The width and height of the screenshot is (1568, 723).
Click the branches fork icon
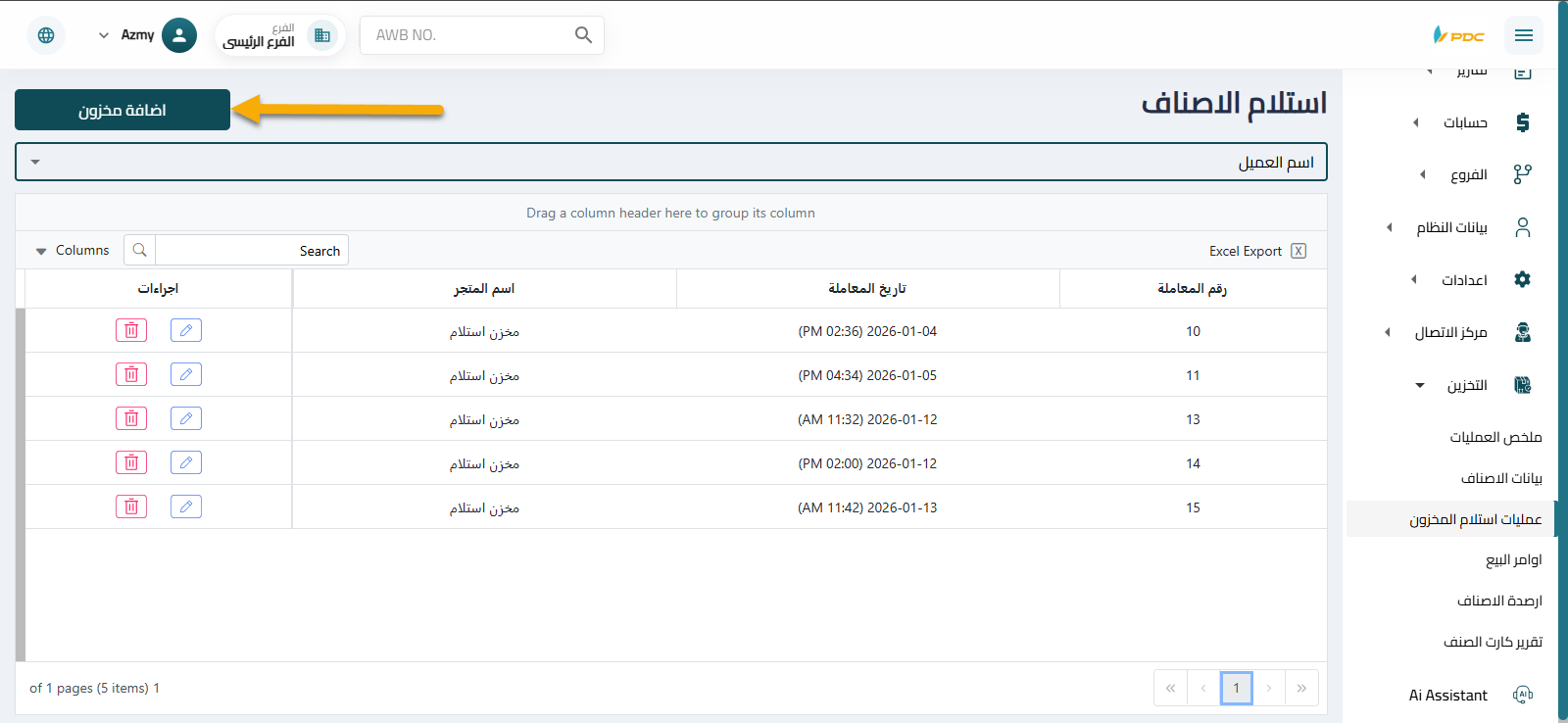coord(1522,174)
